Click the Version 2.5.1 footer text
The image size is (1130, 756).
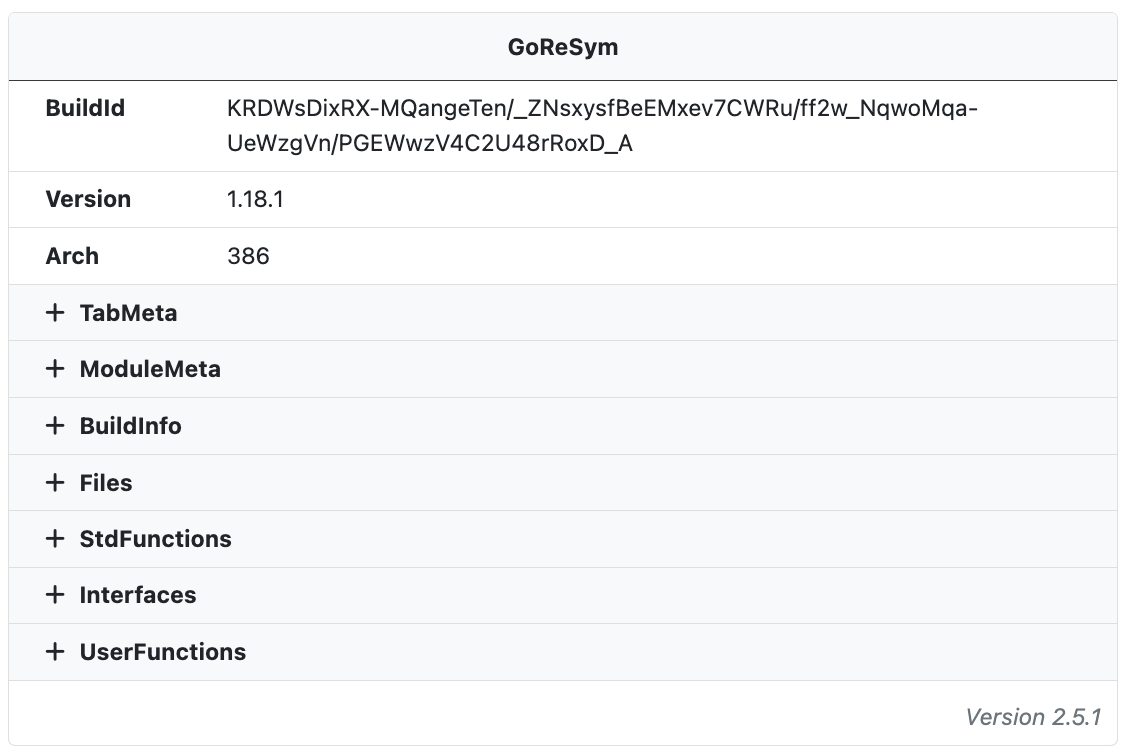point(1033,716)
